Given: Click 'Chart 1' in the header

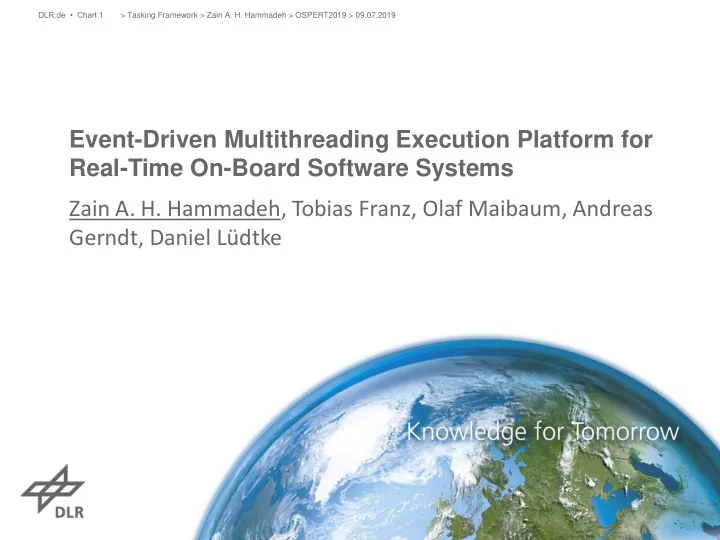Looking at the screenshot, I should pos(90,15).
